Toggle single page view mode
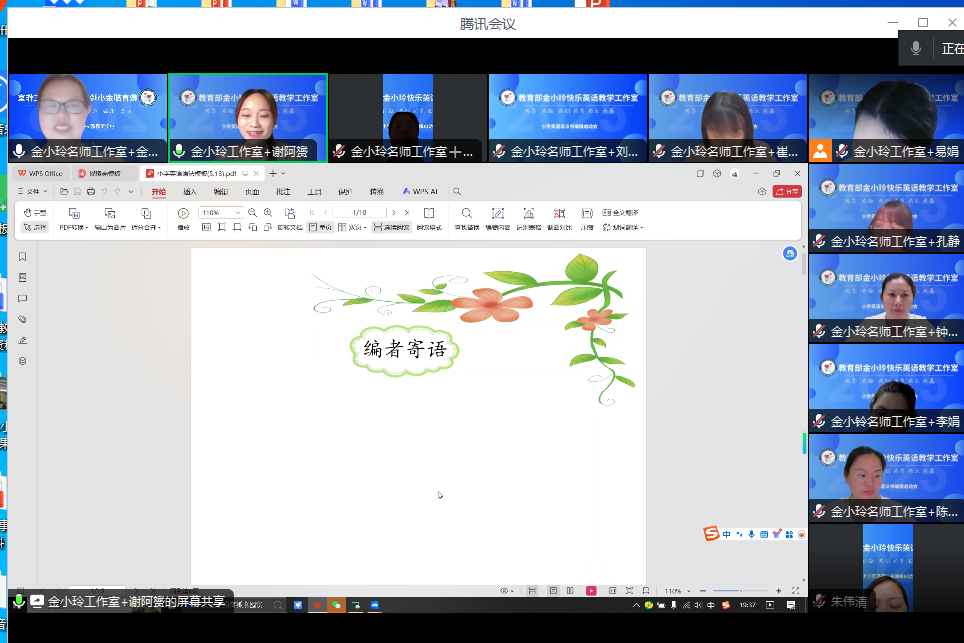 tap(320, 228)
